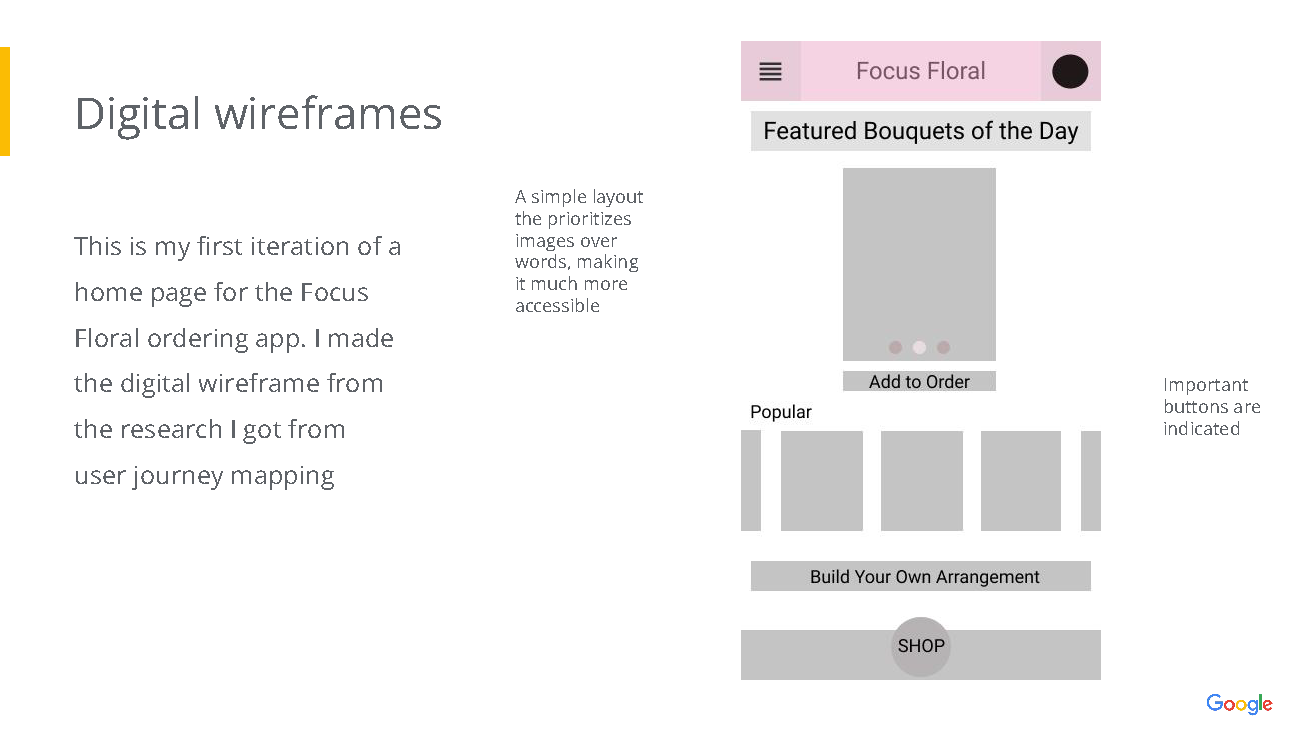The height and width of the screenshot is (737, 1310).
Task: Click the large featured bouquet image placeholder
Action: pyautogui.click(x=919, y=255)
